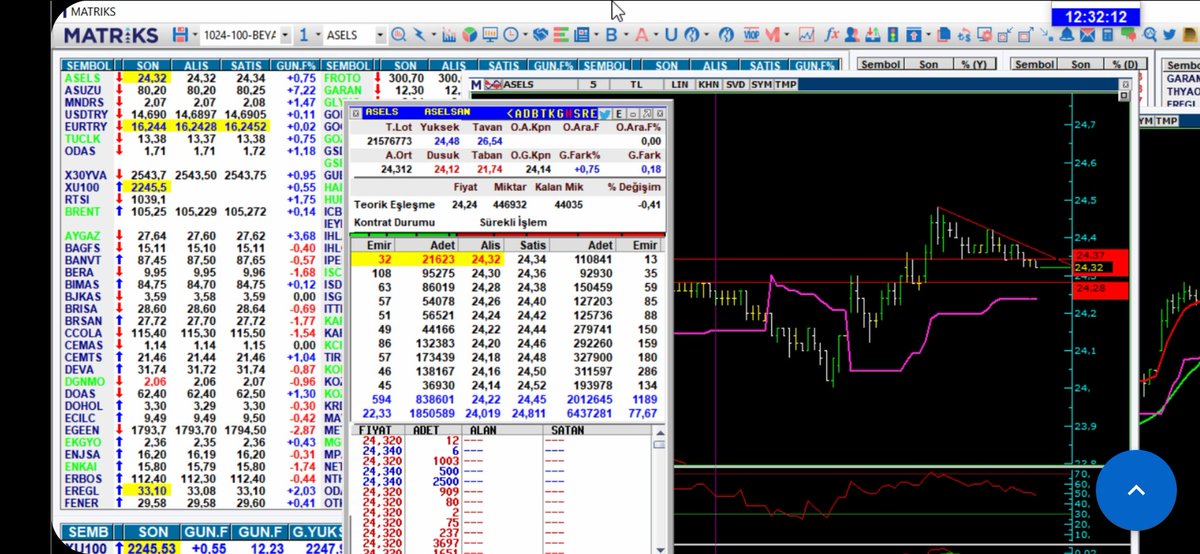
Task: Open the chat bubbles icon in toolbar
Action: [1128, 35]
